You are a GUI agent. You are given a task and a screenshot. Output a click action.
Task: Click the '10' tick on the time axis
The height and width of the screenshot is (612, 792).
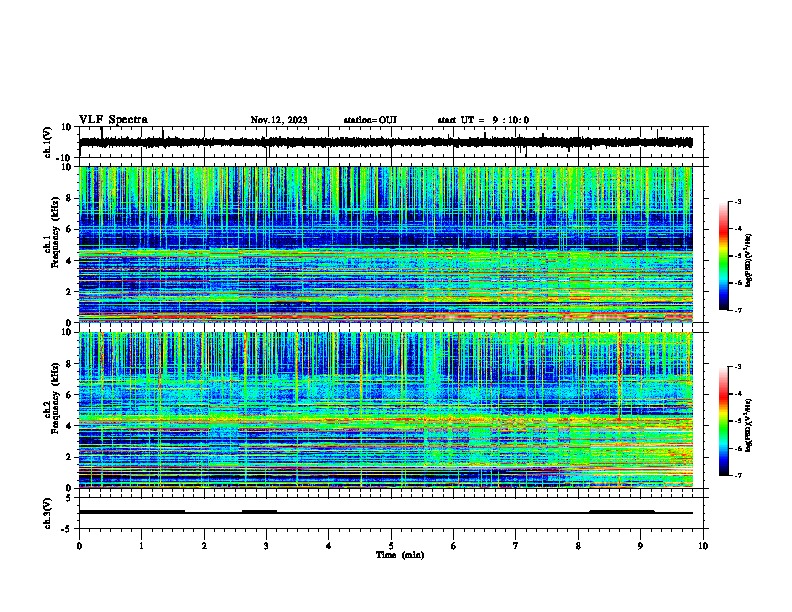[x=703, y=546]
